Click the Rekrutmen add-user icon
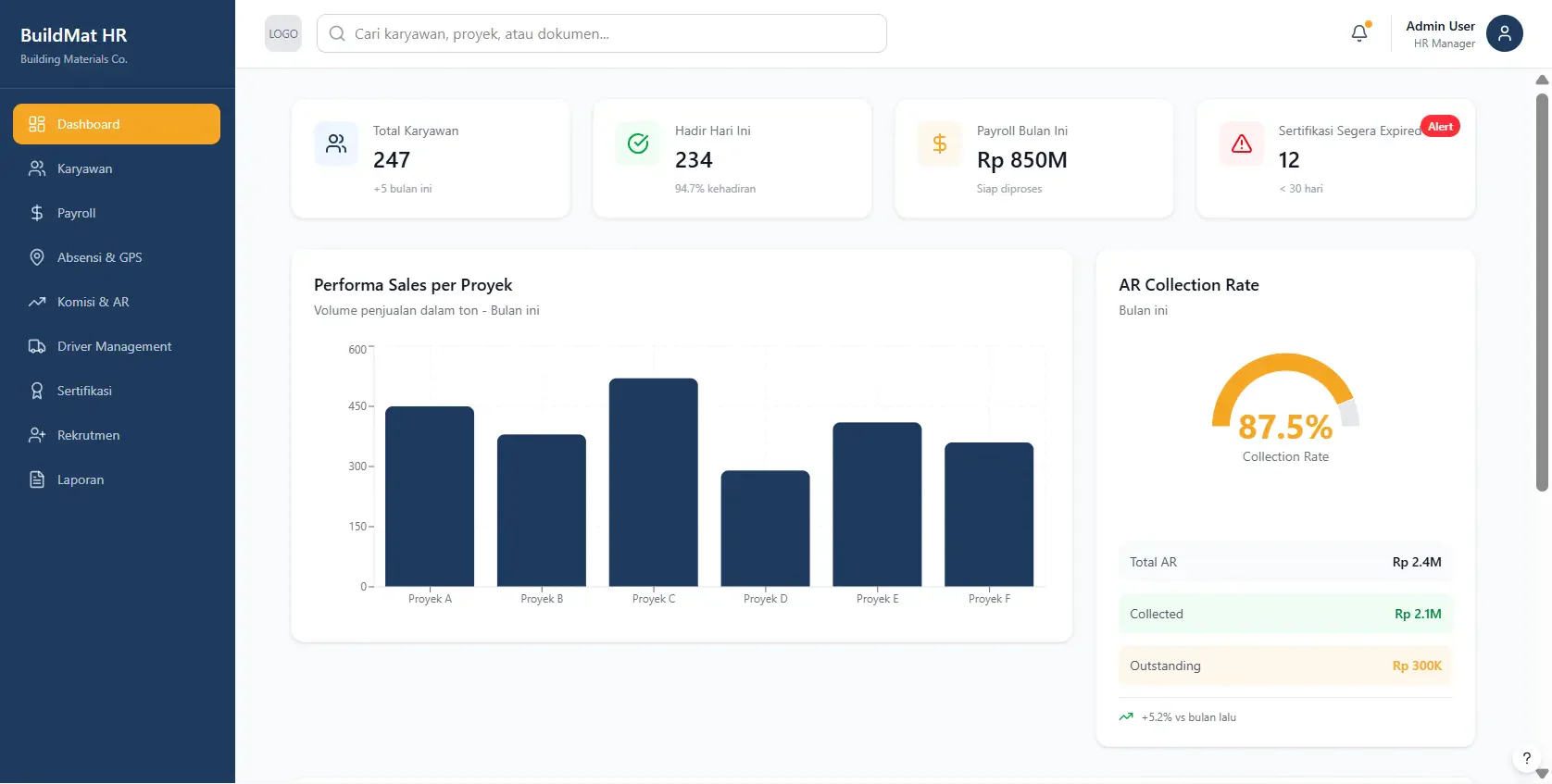Viewport: 1552px width, 784px height. pos(37,435)
